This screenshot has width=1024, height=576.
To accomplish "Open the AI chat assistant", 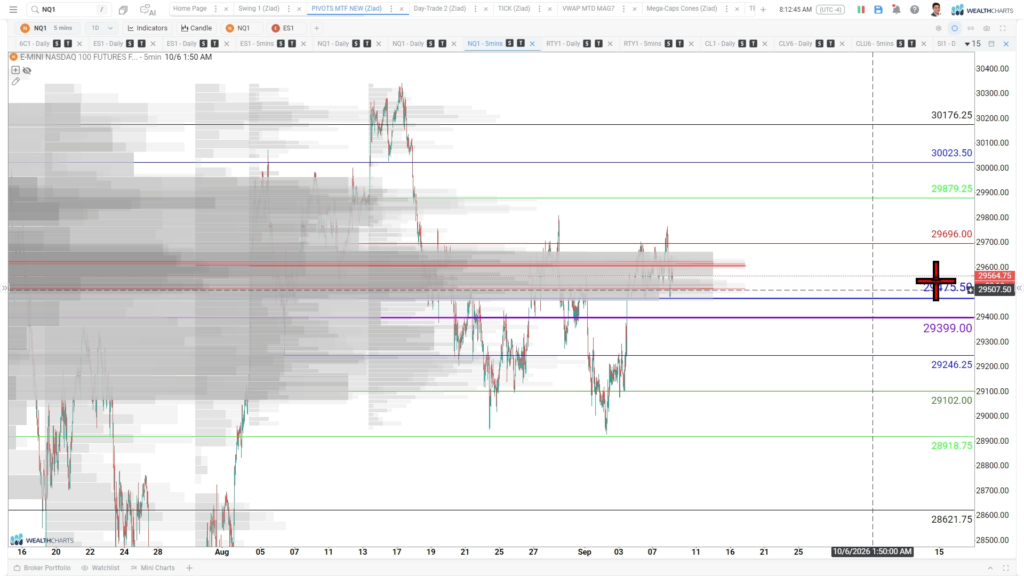I will [x=148, y=10].
